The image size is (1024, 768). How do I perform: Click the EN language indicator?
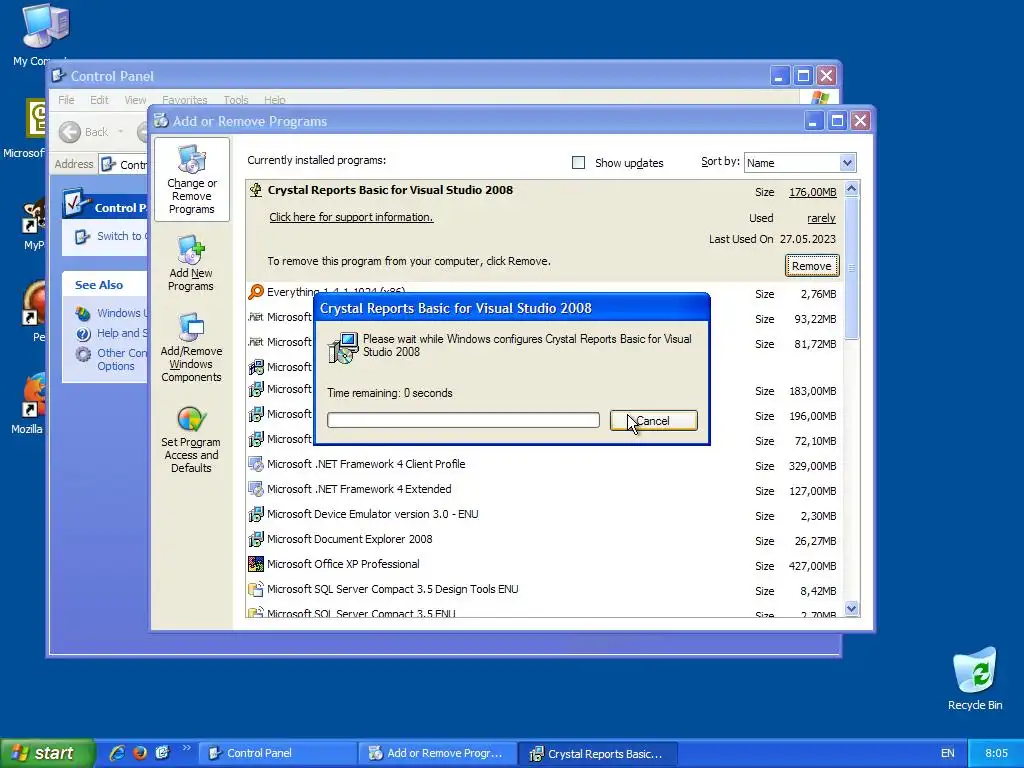point(947,753)
